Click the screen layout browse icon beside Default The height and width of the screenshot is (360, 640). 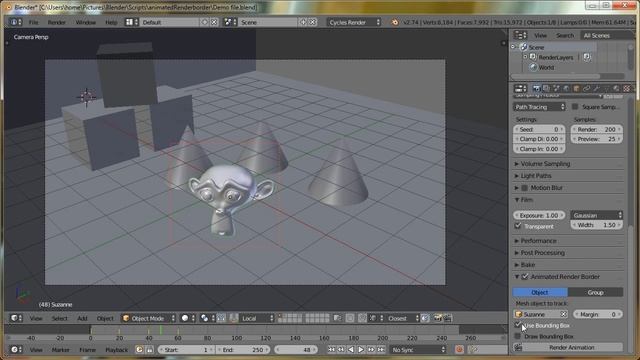pyautogui.click(x=131, y=22)
